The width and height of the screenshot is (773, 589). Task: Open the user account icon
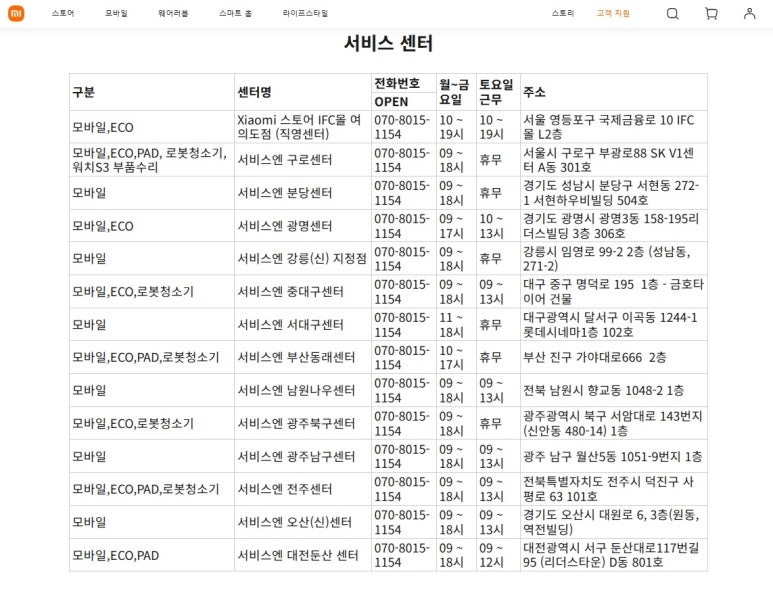point(749,13)
